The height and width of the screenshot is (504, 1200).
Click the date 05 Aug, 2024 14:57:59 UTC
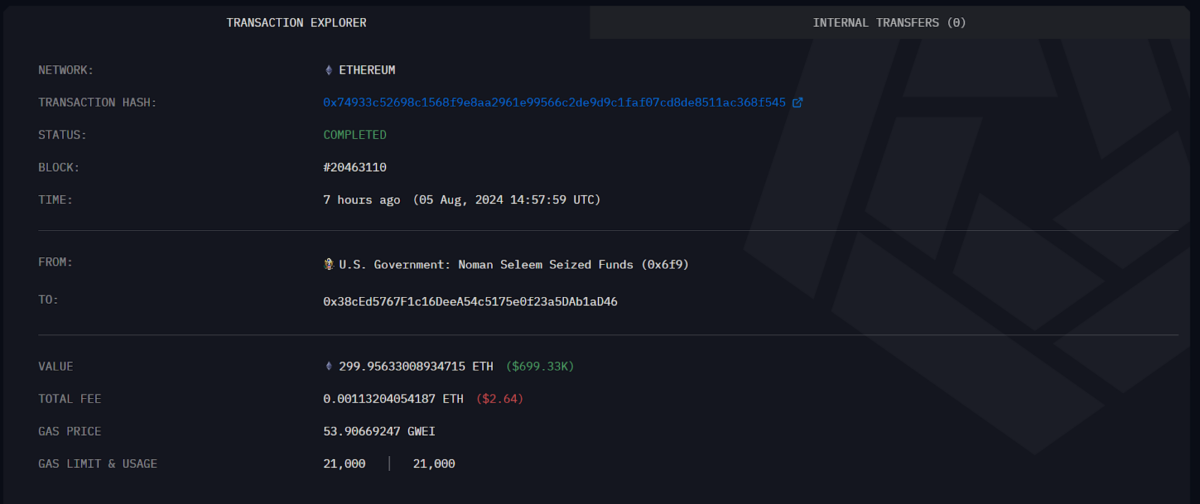coord(507,200)
